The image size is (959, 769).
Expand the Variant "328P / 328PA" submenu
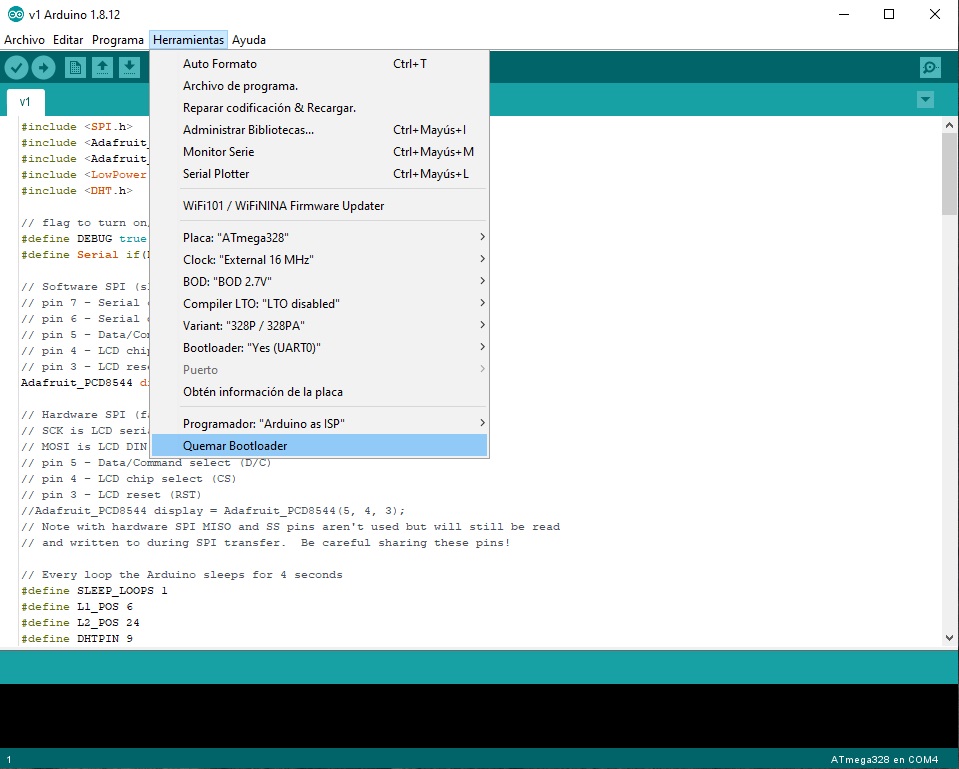(x=319, y=325)
